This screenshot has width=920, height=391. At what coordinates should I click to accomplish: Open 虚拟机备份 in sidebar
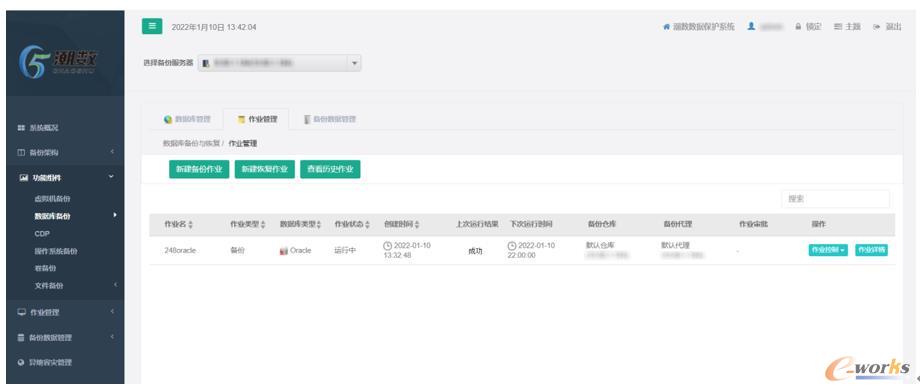tap(53, 198)
